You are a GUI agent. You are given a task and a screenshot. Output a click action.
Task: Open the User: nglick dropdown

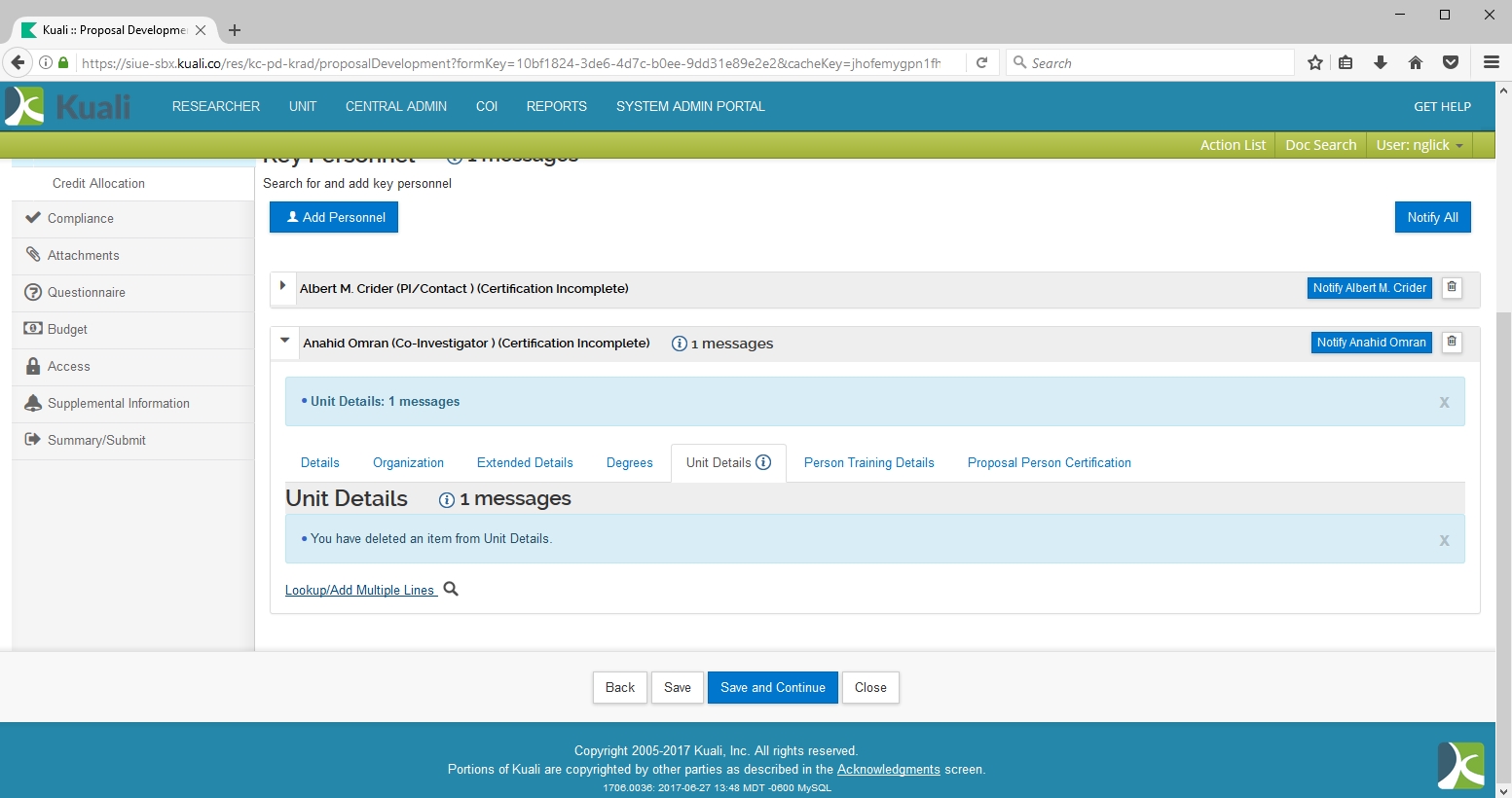tap(1419, 145)
